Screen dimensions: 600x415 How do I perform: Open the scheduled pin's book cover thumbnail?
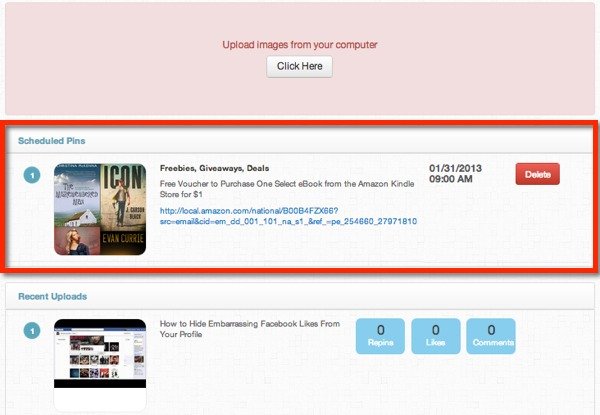point(100,209)
